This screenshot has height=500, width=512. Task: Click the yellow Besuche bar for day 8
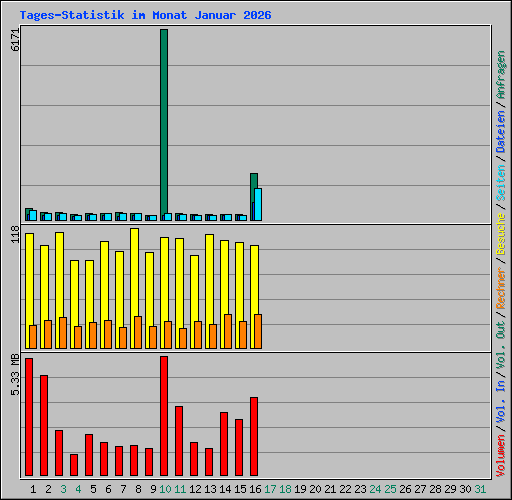tap(134, 272)
